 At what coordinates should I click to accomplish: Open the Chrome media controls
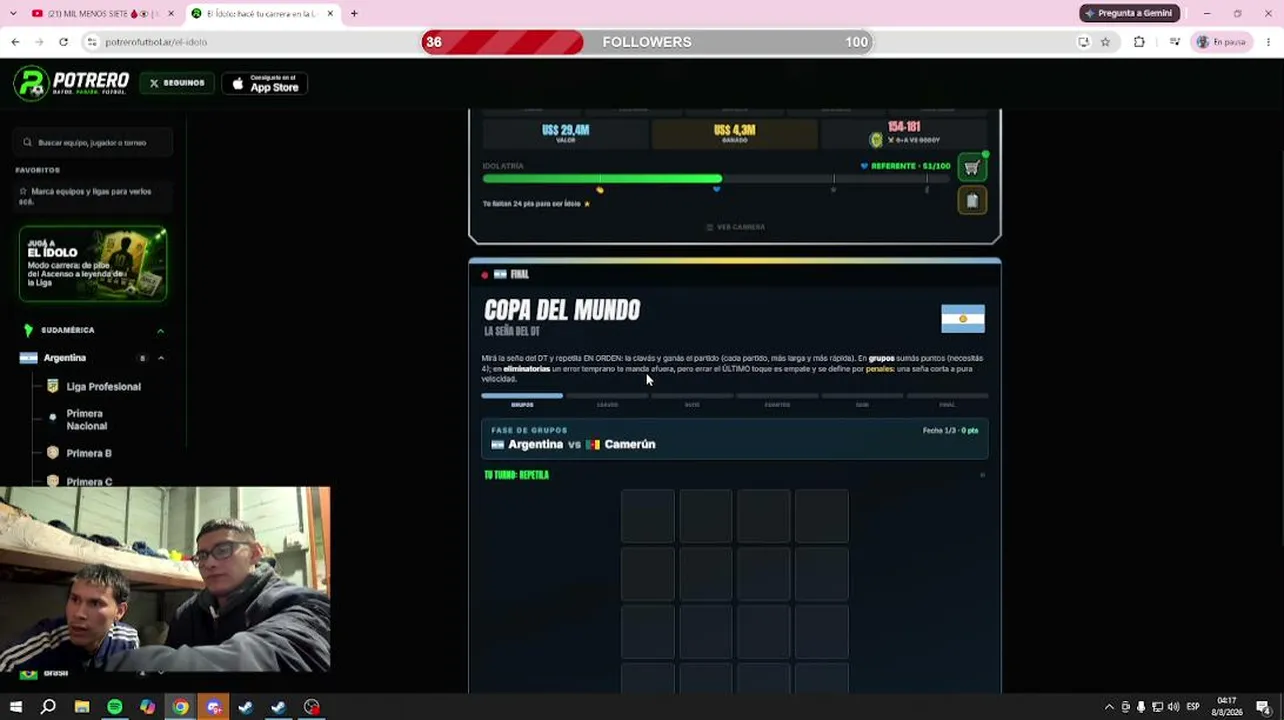click(1173, 42)
